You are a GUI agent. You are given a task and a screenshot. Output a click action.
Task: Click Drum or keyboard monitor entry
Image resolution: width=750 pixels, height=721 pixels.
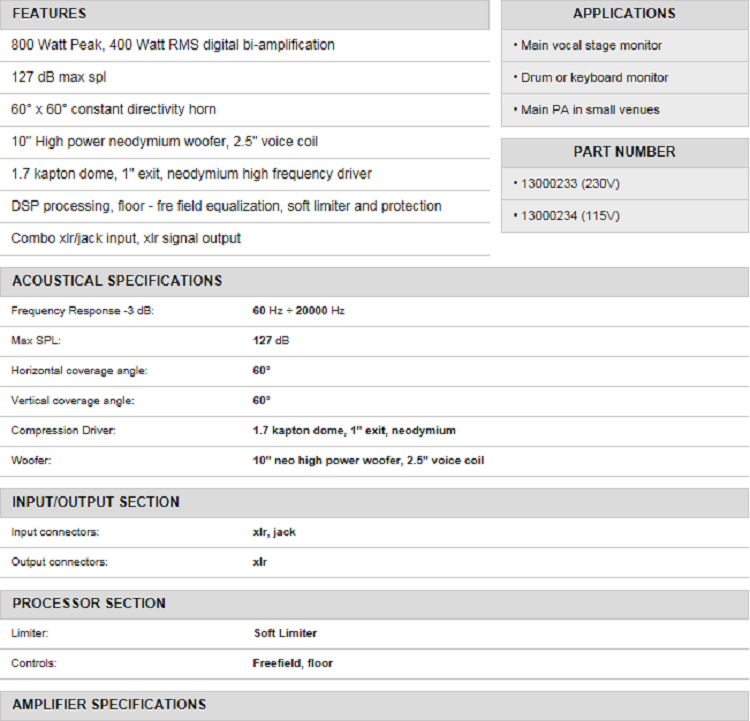click(594, 78)
